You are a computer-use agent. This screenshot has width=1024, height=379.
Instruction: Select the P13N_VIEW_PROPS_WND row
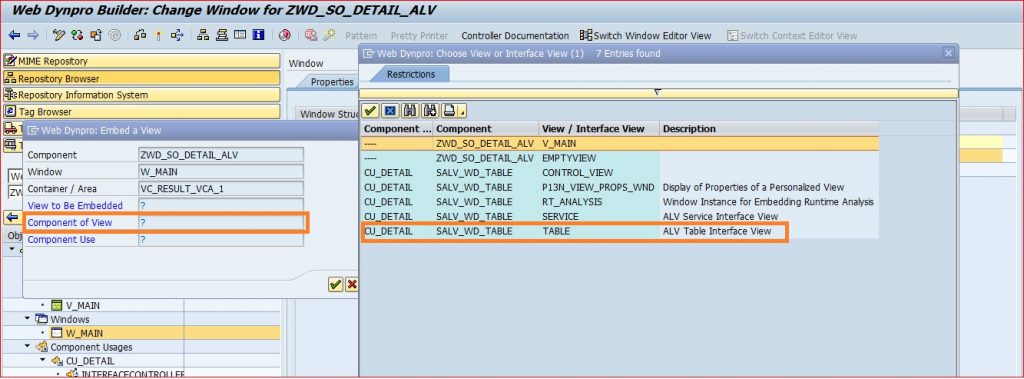point(620,188)
